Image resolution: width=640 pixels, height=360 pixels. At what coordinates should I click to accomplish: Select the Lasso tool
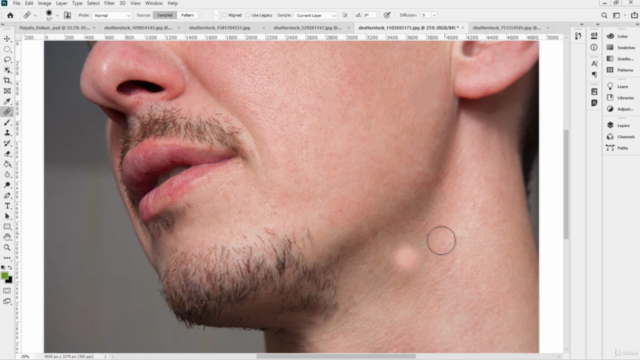click(7, 60)
